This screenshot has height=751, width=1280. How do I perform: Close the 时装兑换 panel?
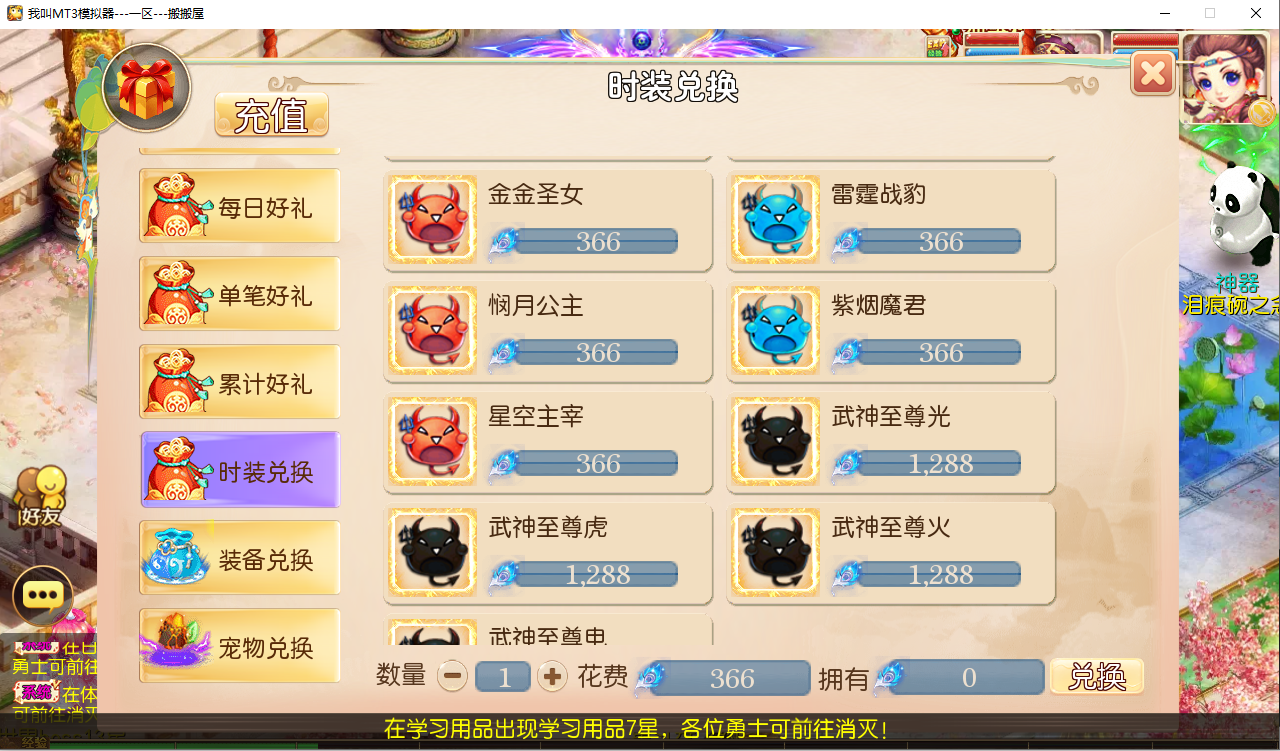pyautogui.click(x=1153, y=73)
